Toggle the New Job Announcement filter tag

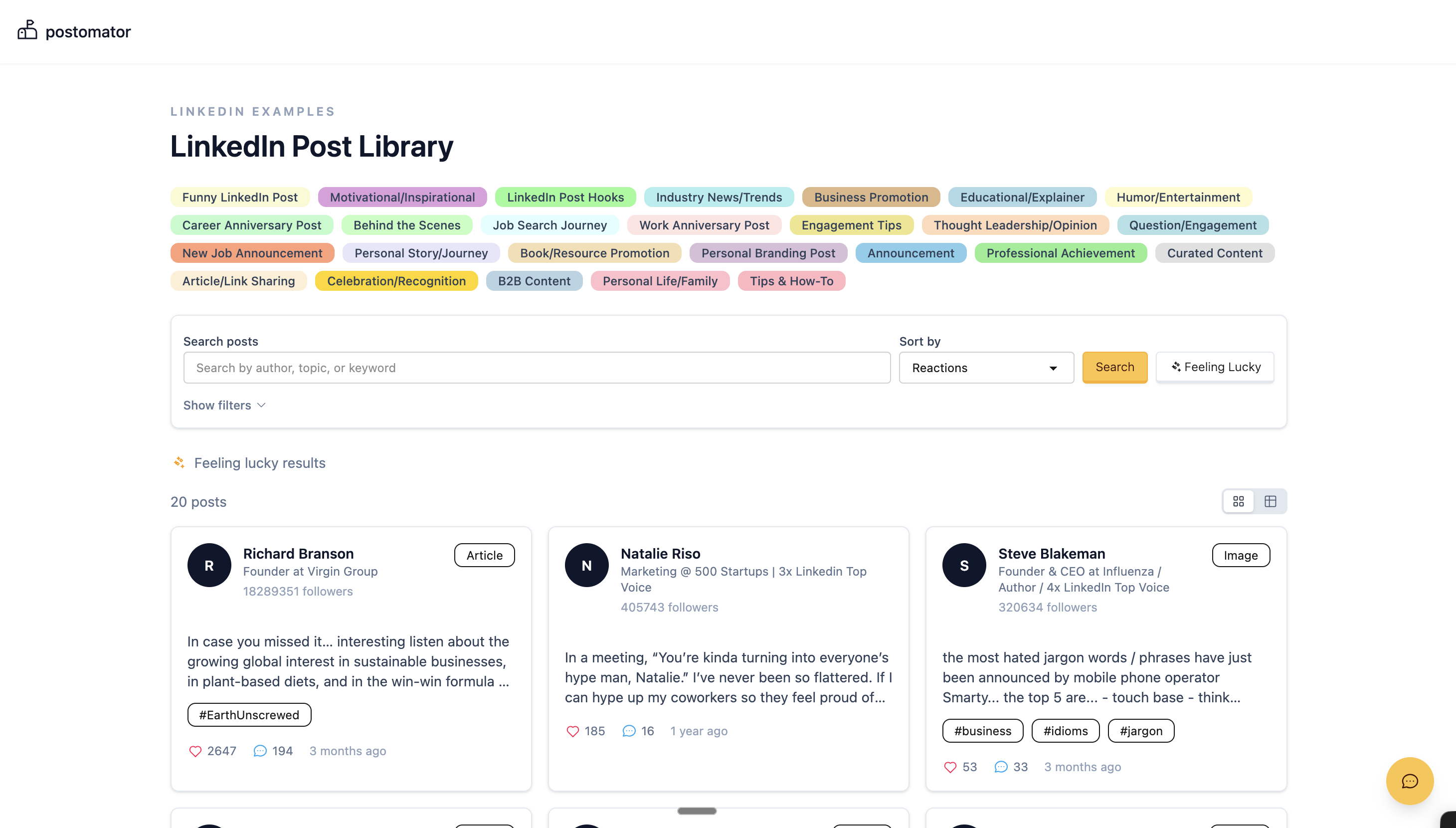click(x=252, y=252)
